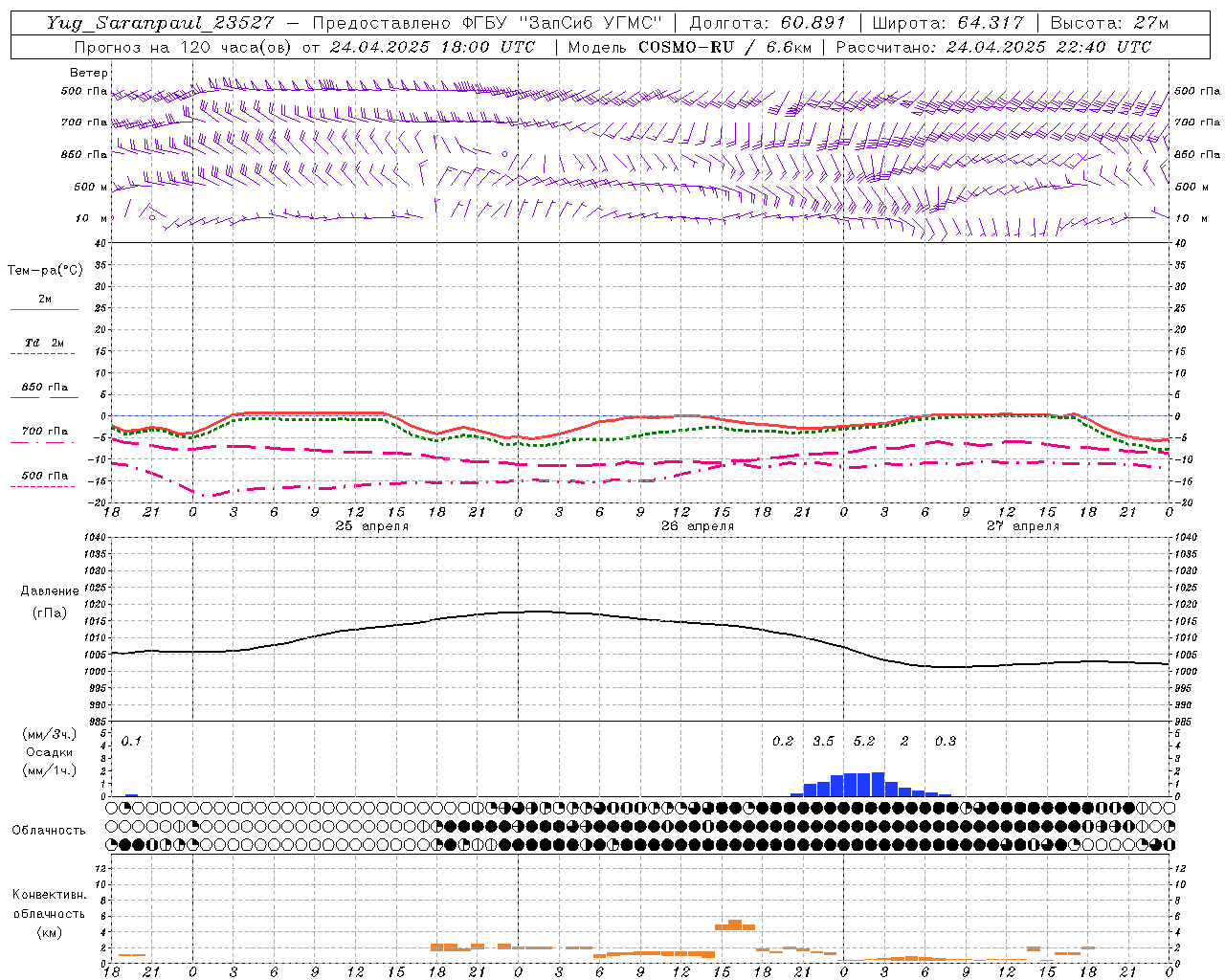Click the 500 гПа entry in temperature legend
This screenshot has width=1225, height=980.
44,476
